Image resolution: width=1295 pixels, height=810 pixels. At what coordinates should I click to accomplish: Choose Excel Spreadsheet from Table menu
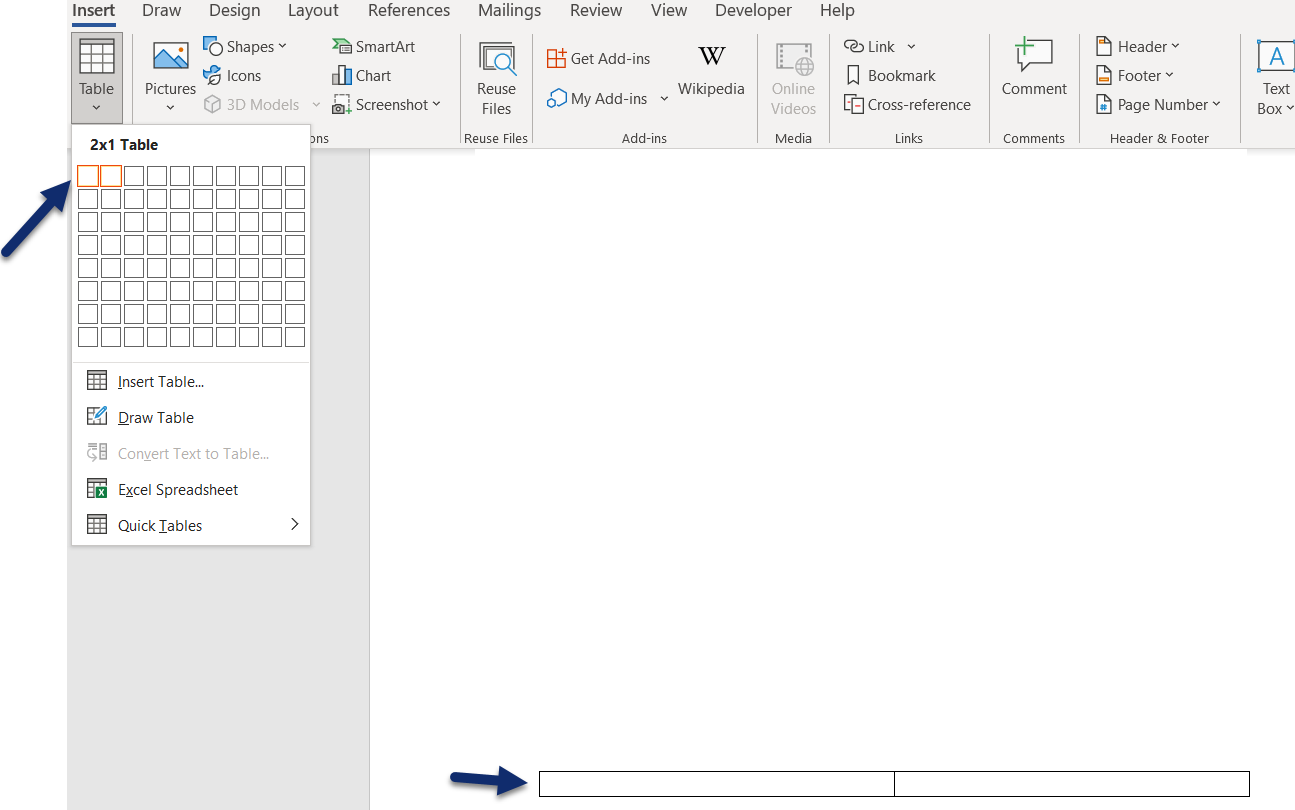click(x=191, y=489)
